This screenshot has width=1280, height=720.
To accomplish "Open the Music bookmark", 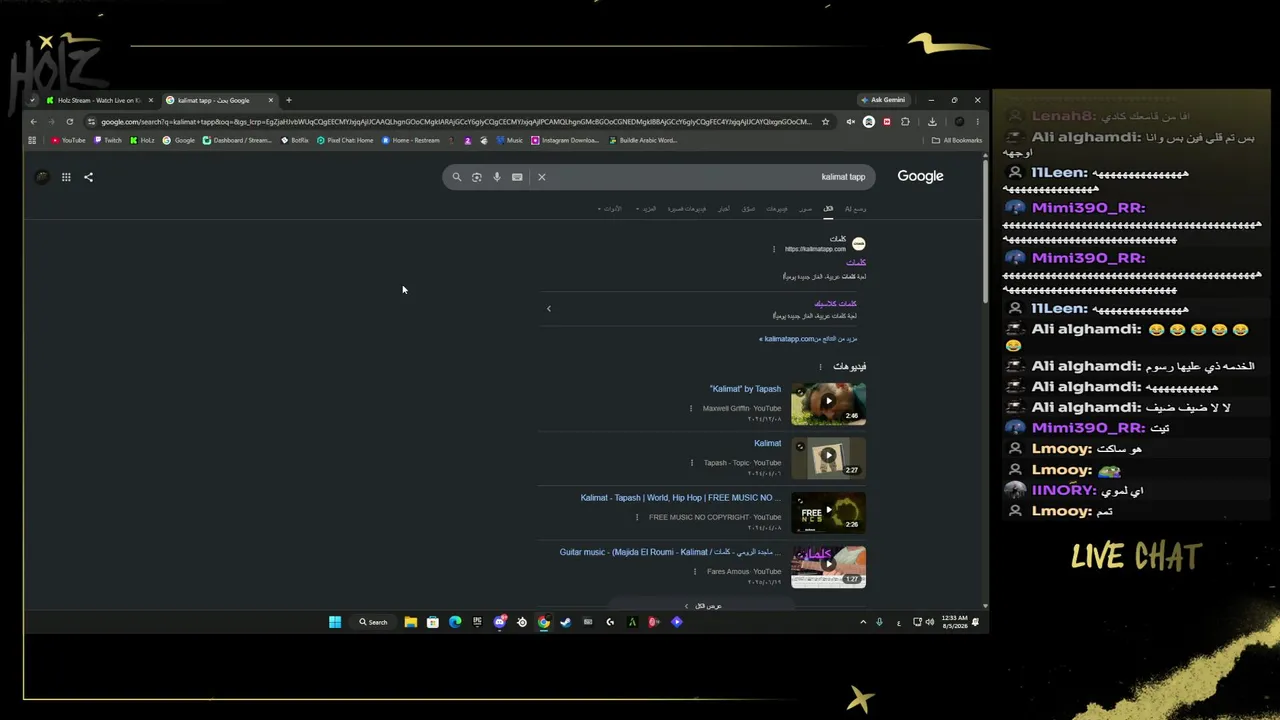I will pos(510,140).
